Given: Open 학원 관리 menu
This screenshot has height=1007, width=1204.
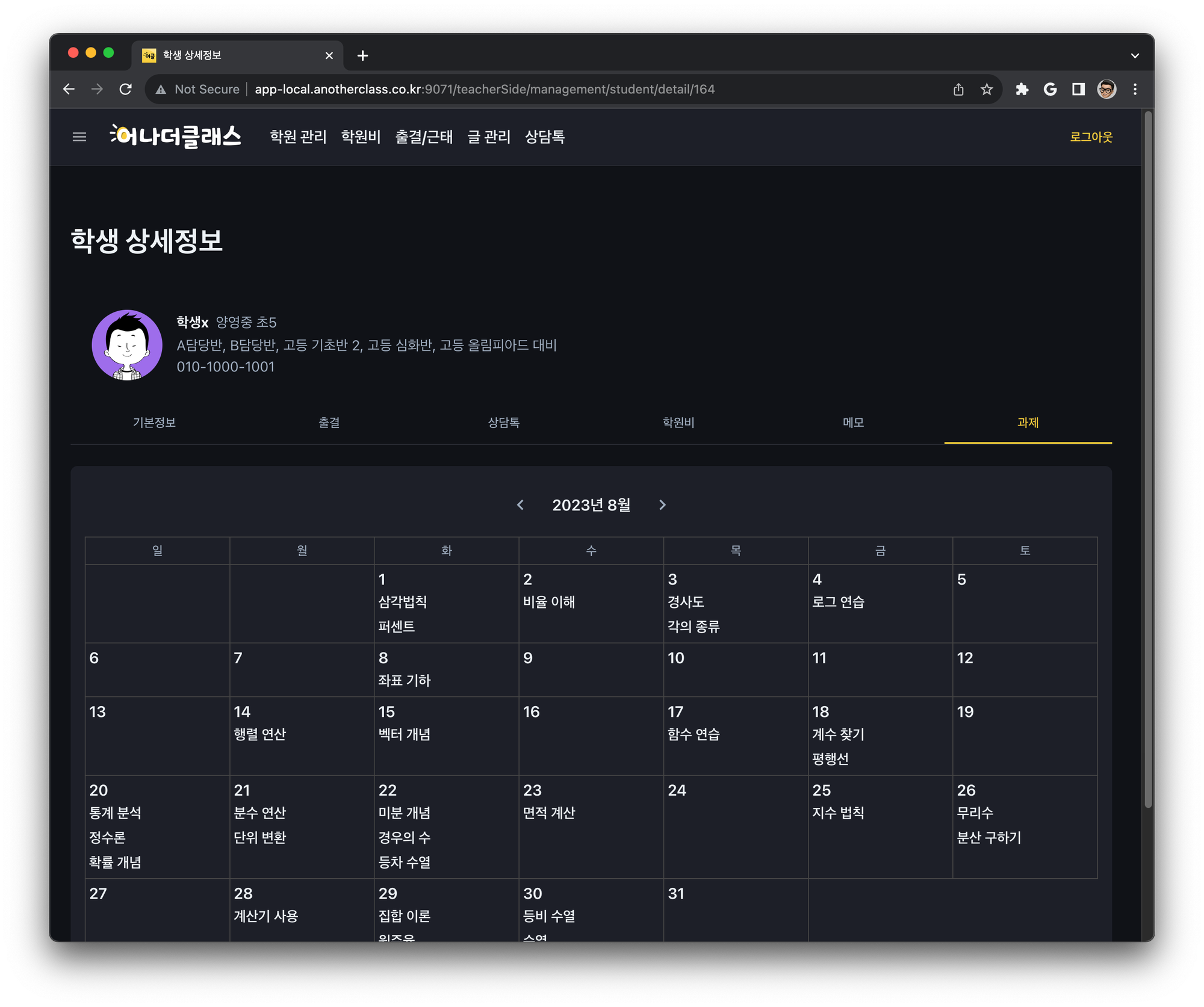Looking at the screenshot, I should [298, 137].
